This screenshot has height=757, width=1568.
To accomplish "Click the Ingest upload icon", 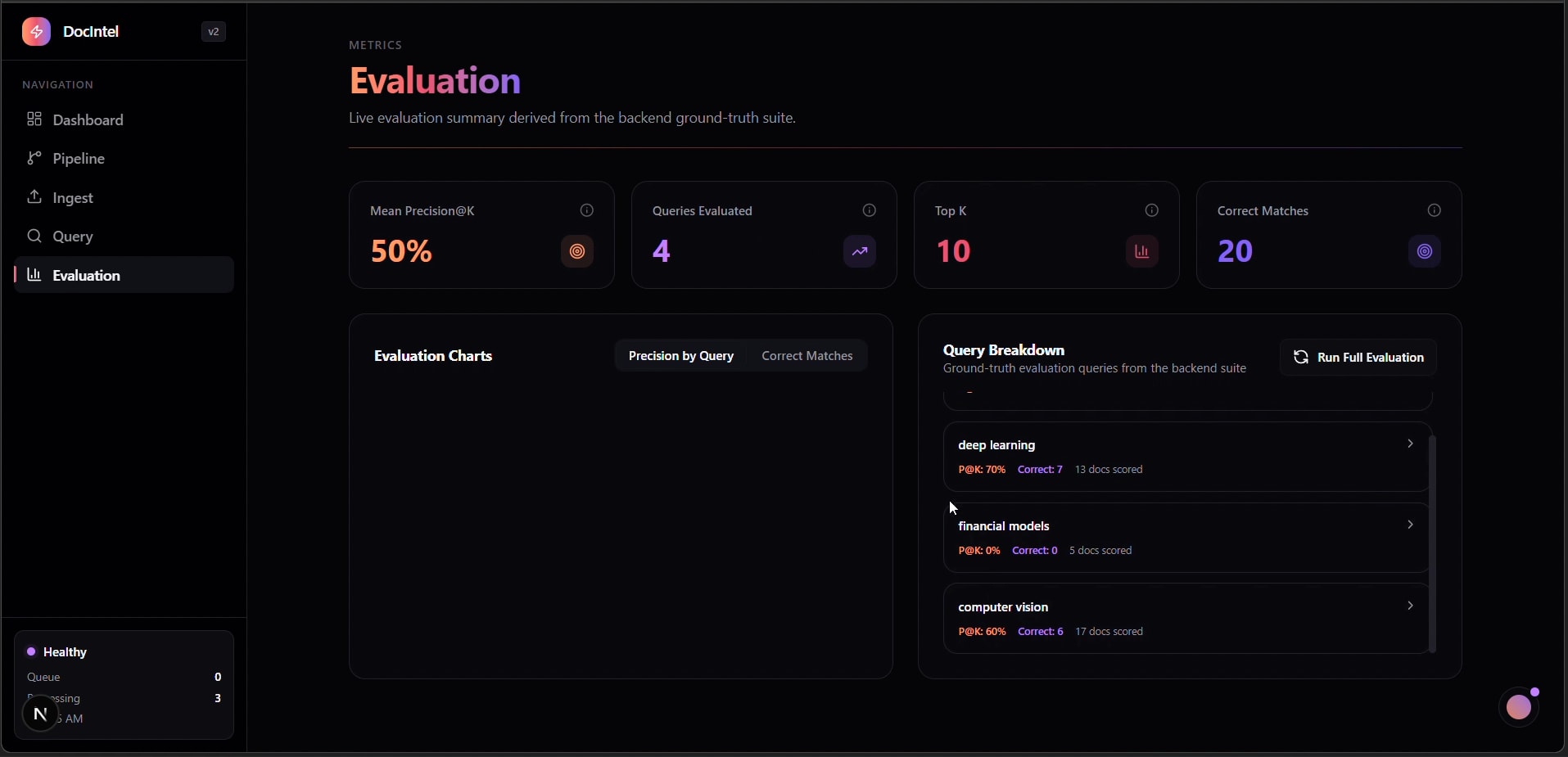I will tap(34, 197).
